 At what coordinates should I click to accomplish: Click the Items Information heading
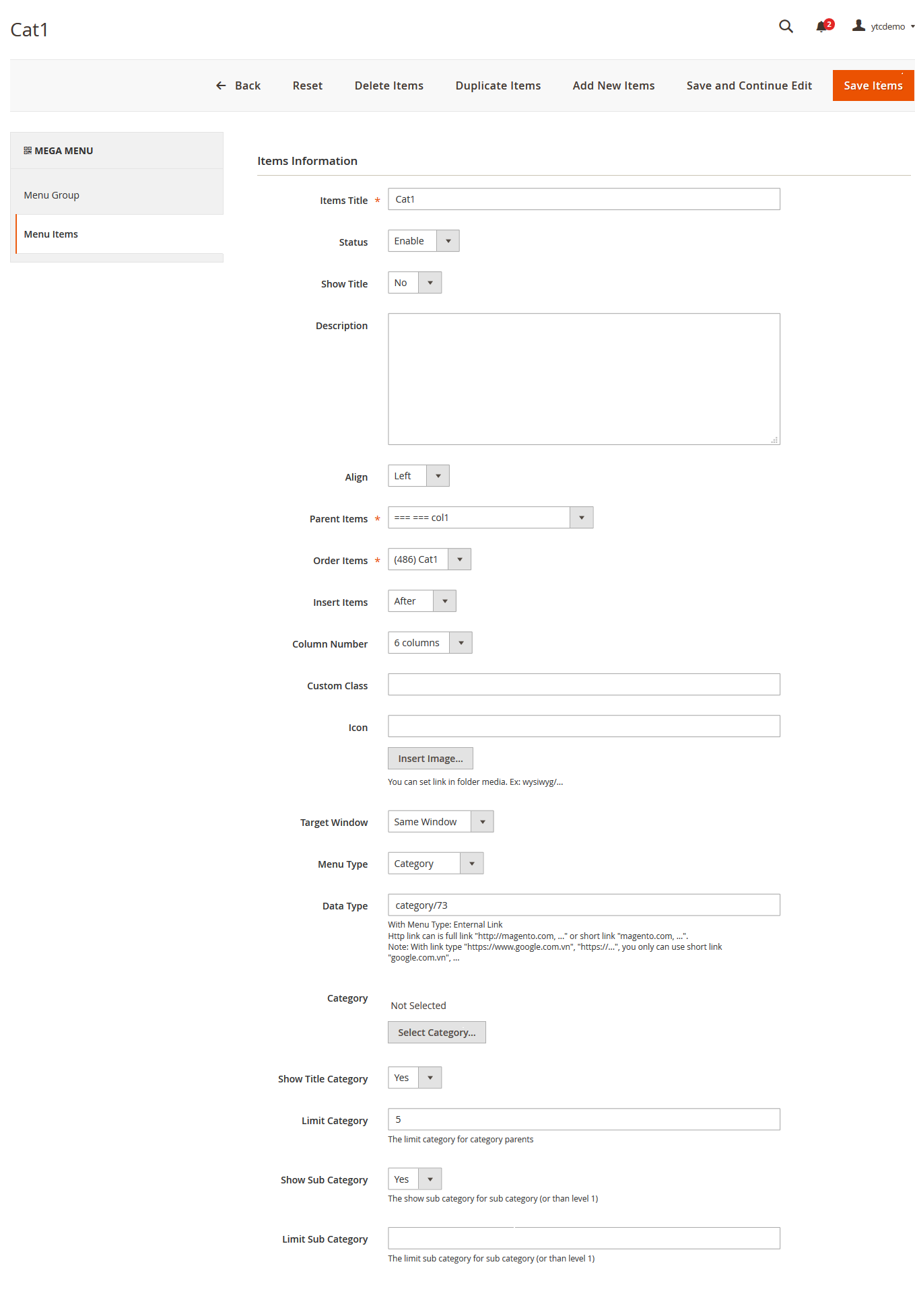(x=307, y=161)
